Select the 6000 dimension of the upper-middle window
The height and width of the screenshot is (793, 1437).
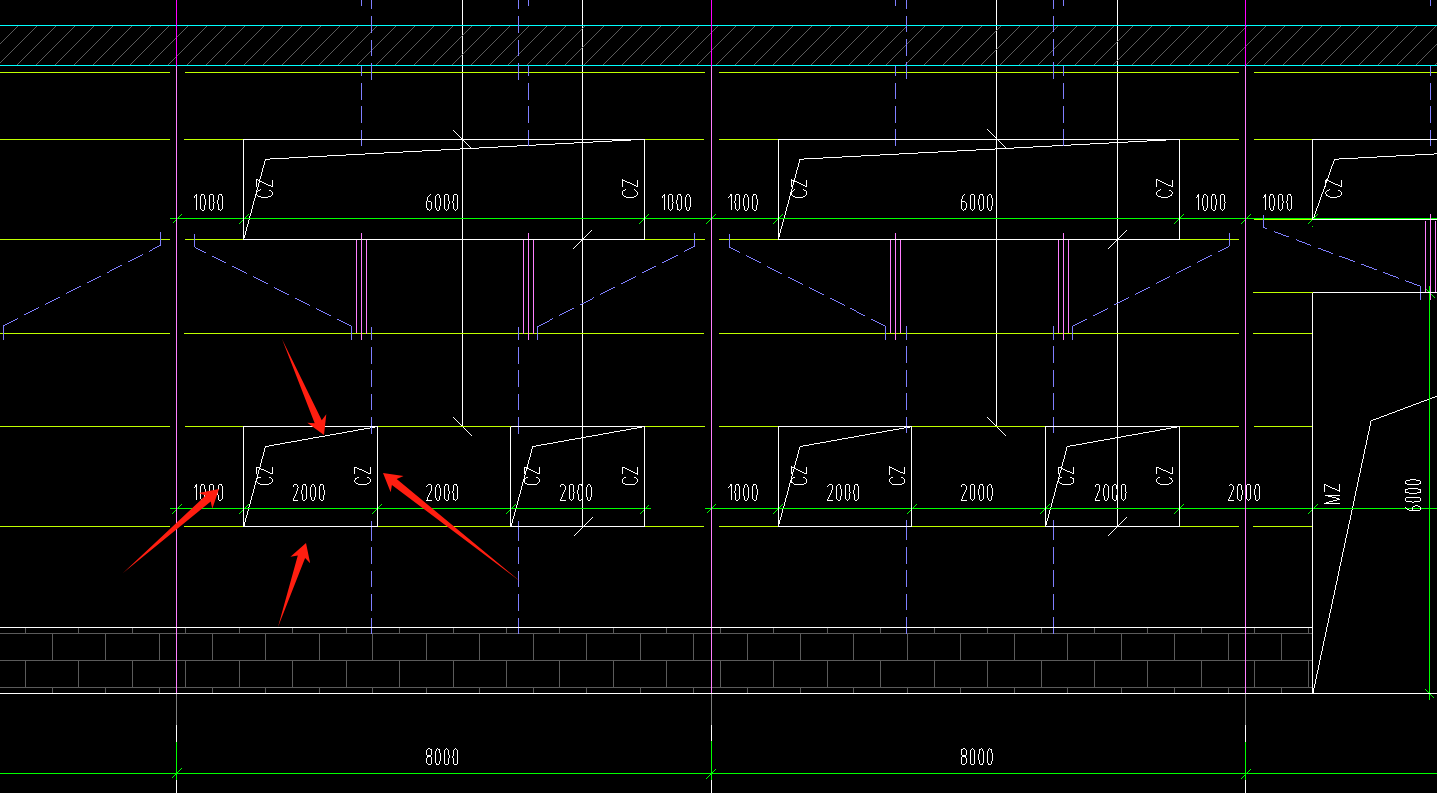click(x=977, y=203)
